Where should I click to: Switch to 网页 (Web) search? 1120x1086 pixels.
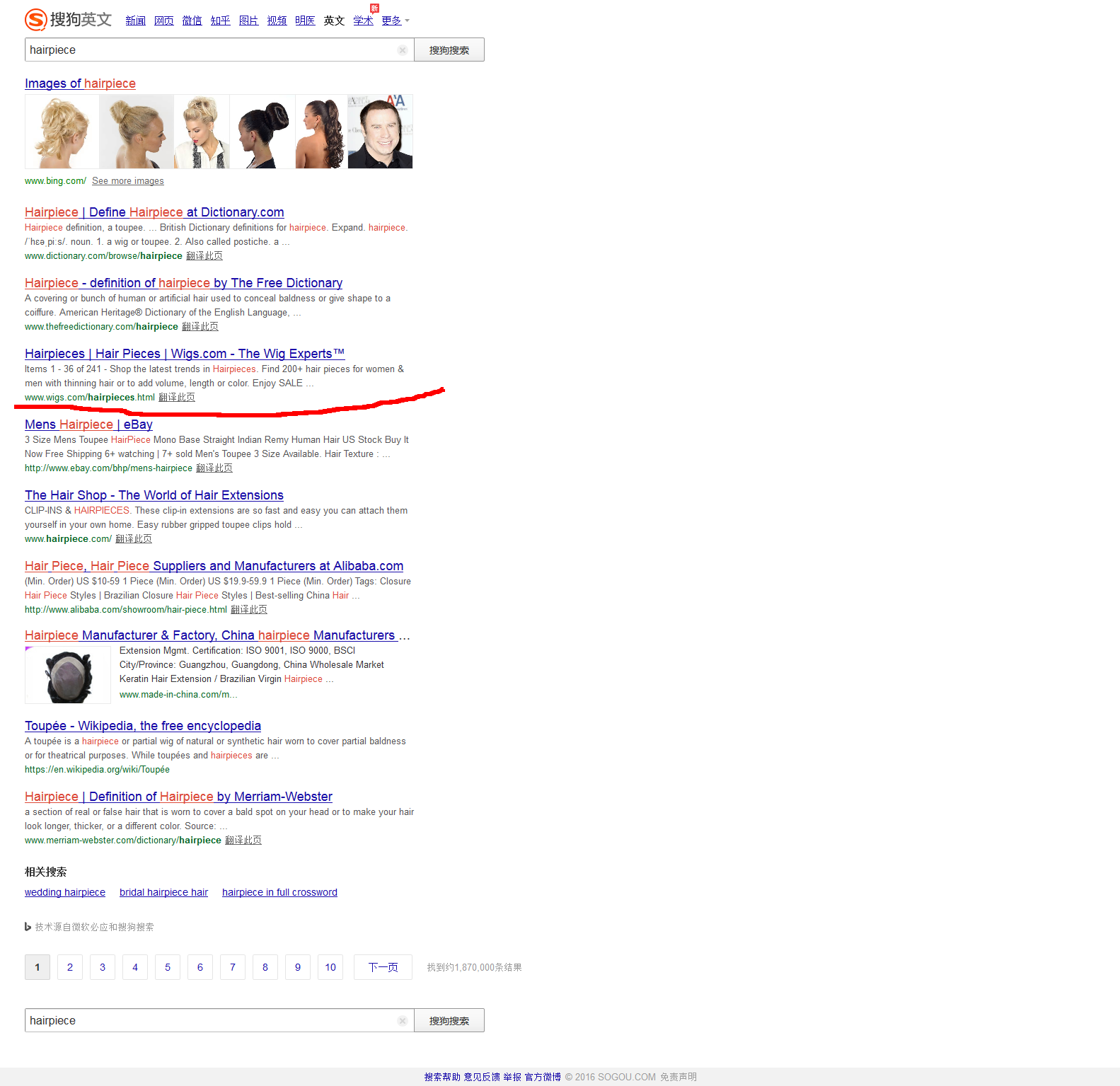click(x=163, y=21)
